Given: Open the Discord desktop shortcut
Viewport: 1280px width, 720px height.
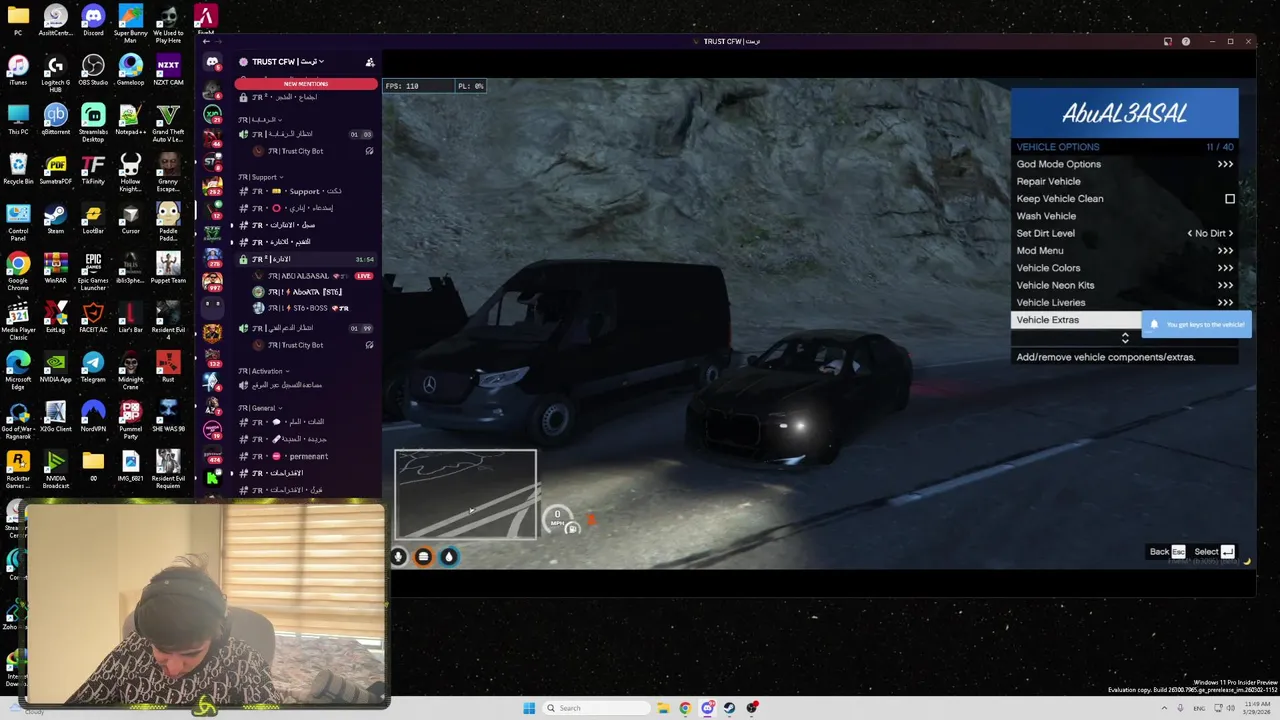Looking at the screenshot, I should 93,20.
